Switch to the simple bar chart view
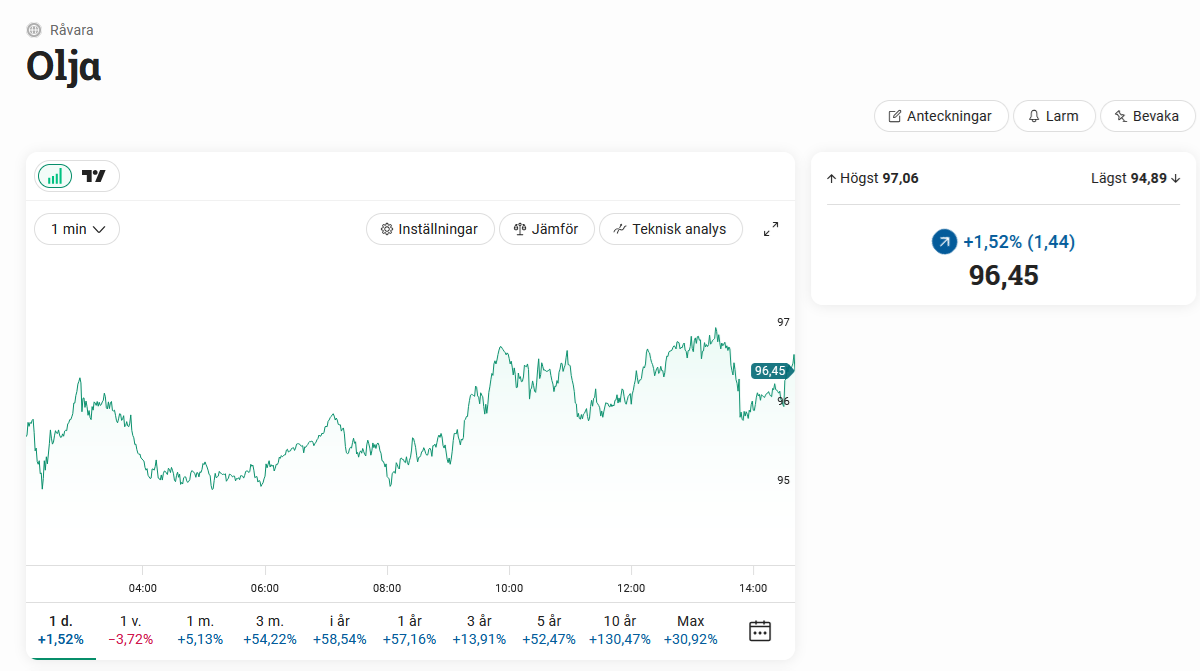1200x671 pixels. [x=55, y=176]
